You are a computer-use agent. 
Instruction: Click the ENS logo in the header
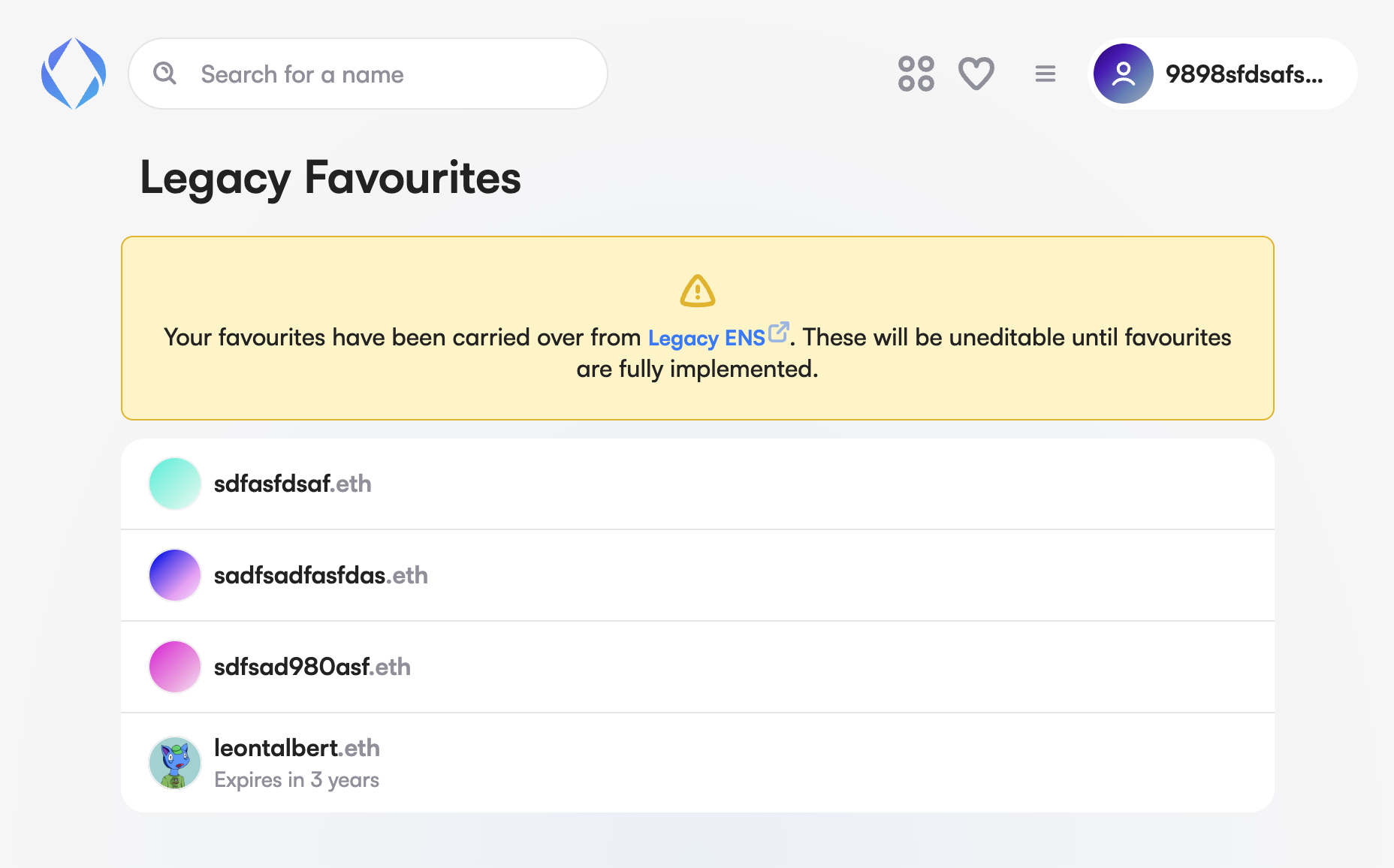coord(74,74)
